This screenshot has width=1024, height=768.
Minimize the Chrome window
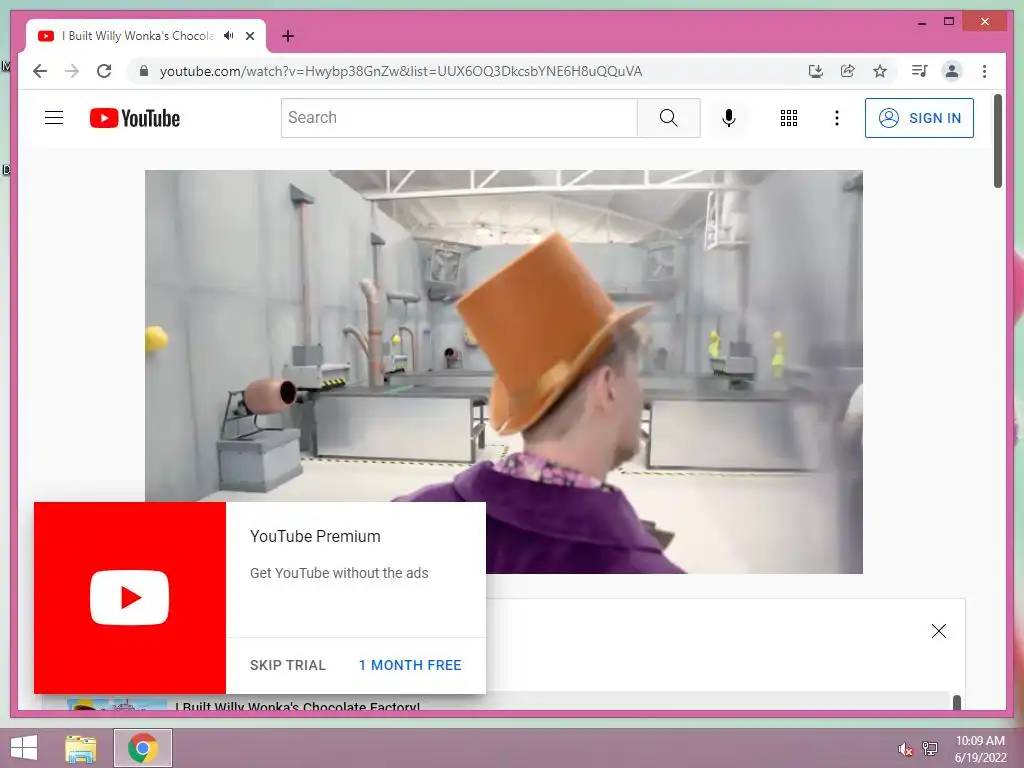pos(921,22)
